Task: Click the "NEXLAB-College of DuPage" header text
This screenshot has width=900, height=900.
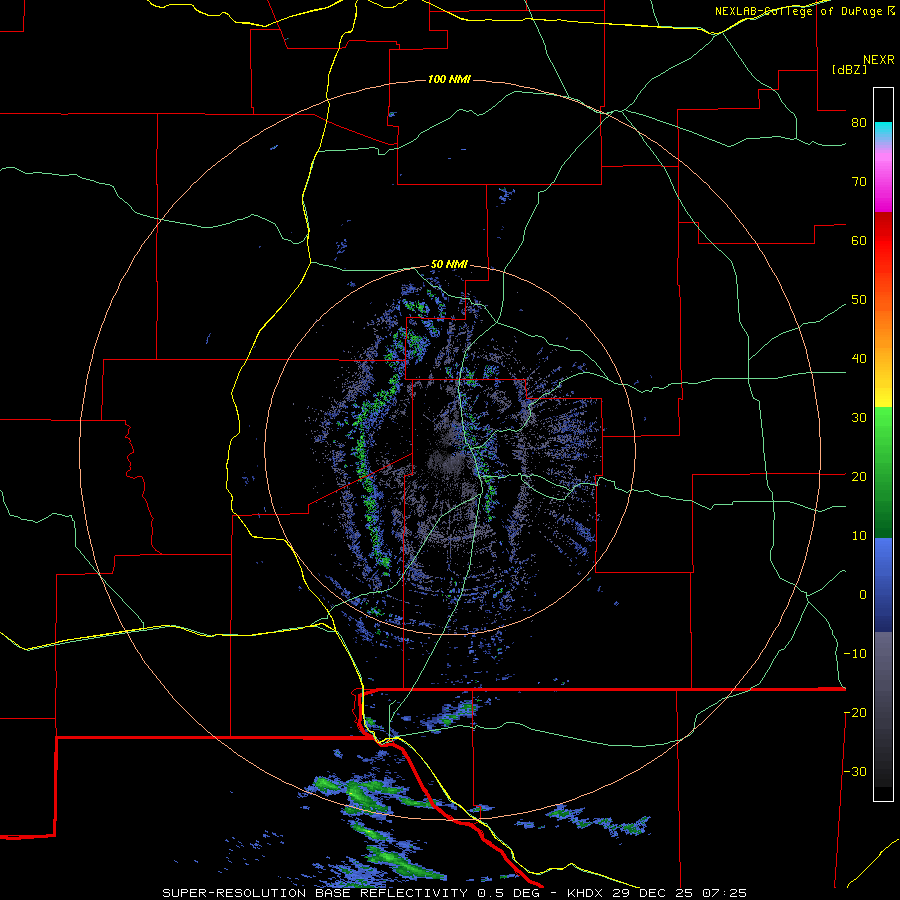Action: pos(798,11)
